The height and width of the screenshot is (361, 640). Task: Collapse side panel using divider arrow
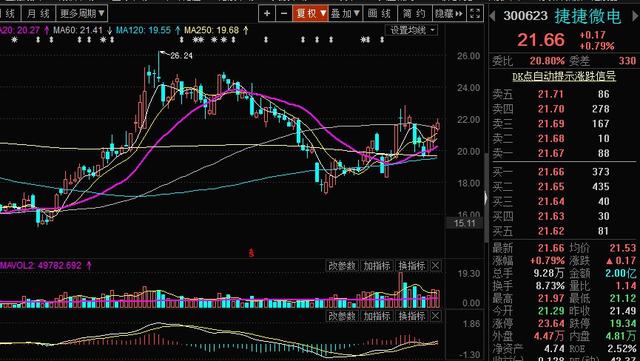(486, 198)
